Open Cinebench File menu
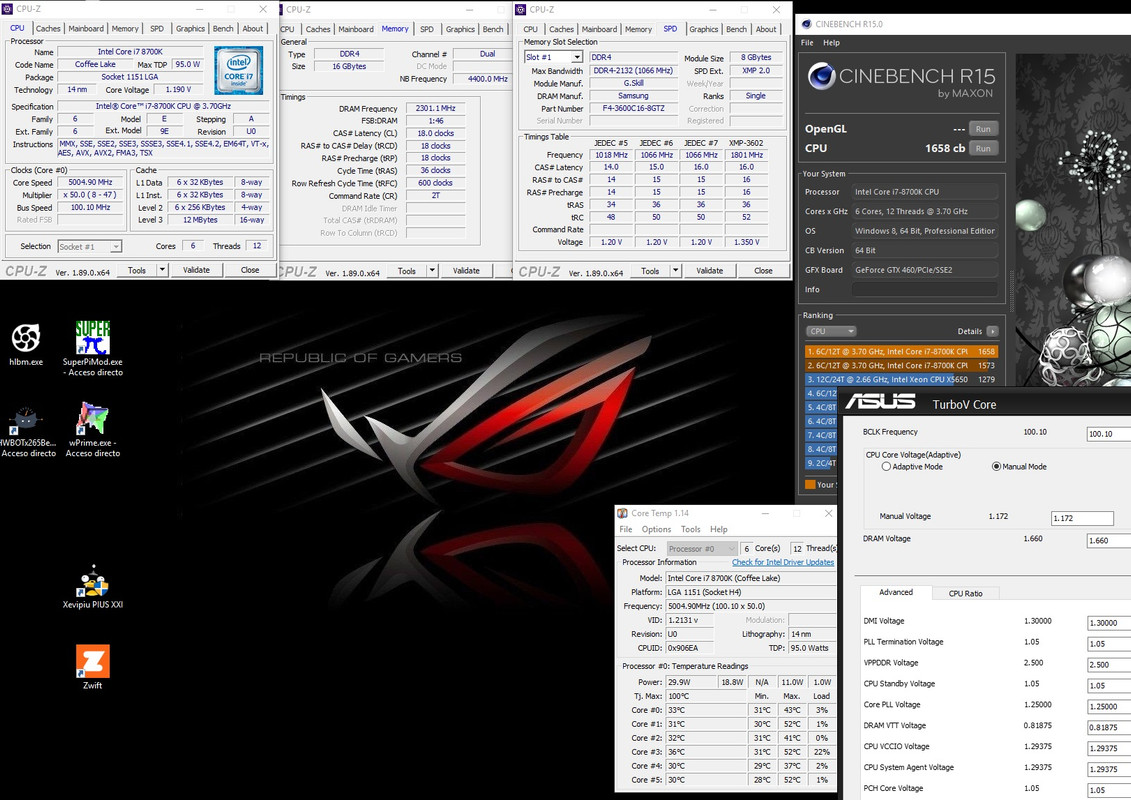 (807, 43)
